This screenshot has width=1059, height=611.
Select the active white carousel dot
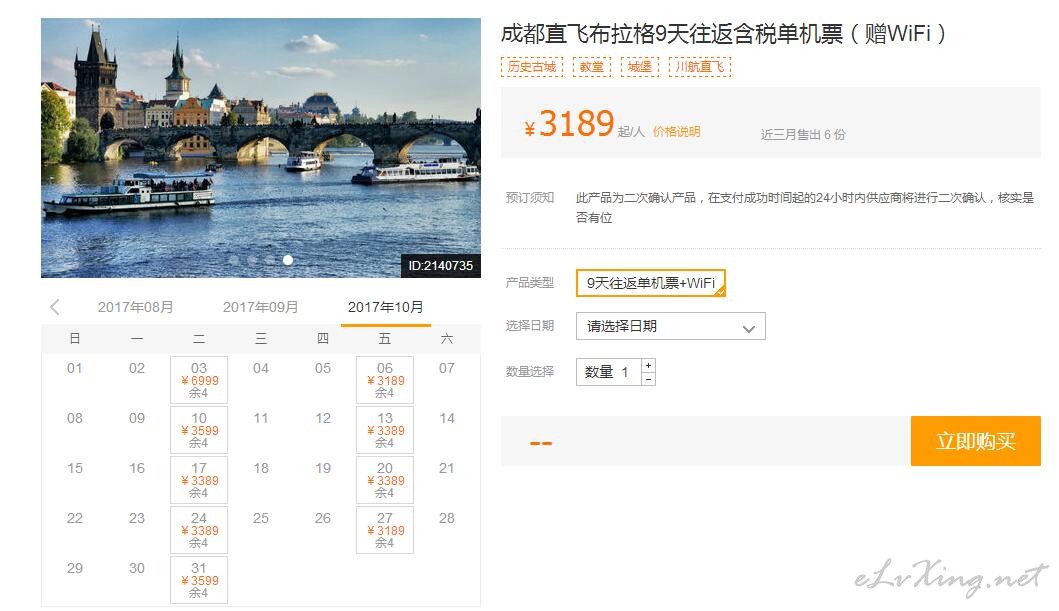point(288,260)
